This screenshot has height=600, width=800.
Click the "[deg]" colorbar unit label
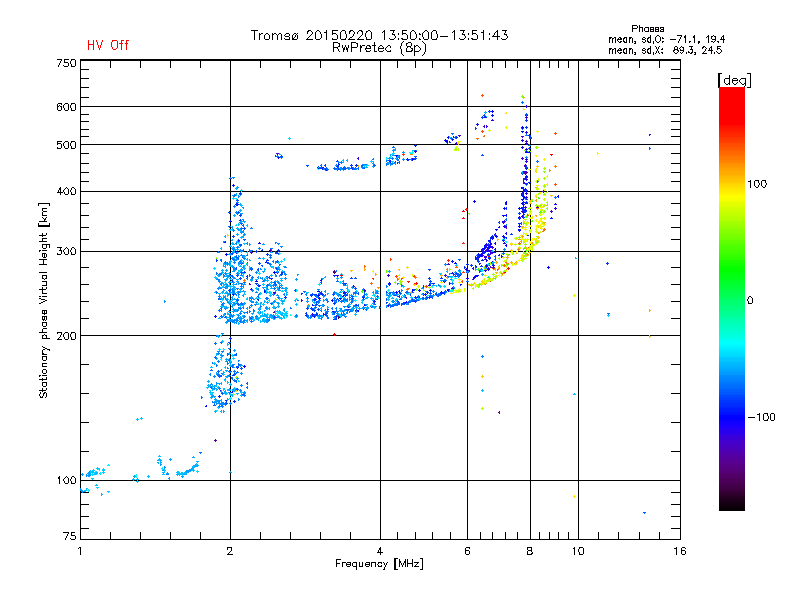[734, 80]
